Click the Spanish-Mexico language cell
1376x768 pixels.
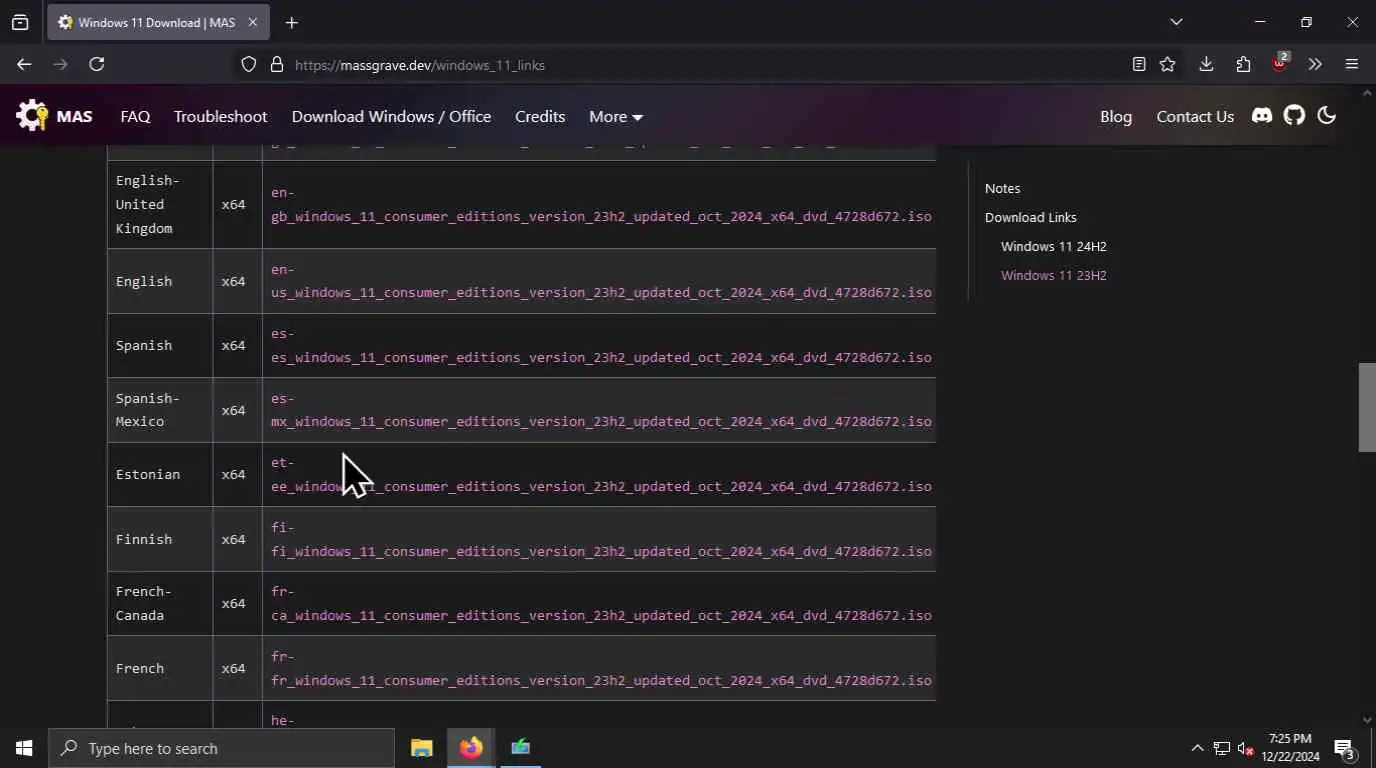160,410
